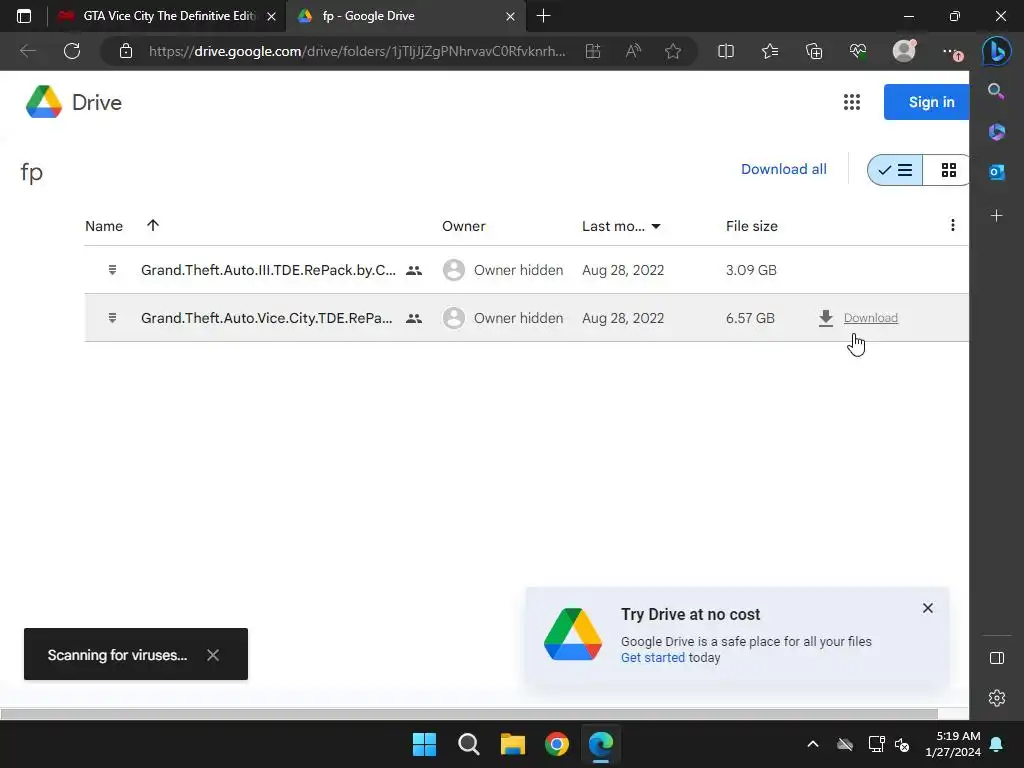Close the fp - Google Drive tab
Screen dimensions: 1024x768
[510, 16]
